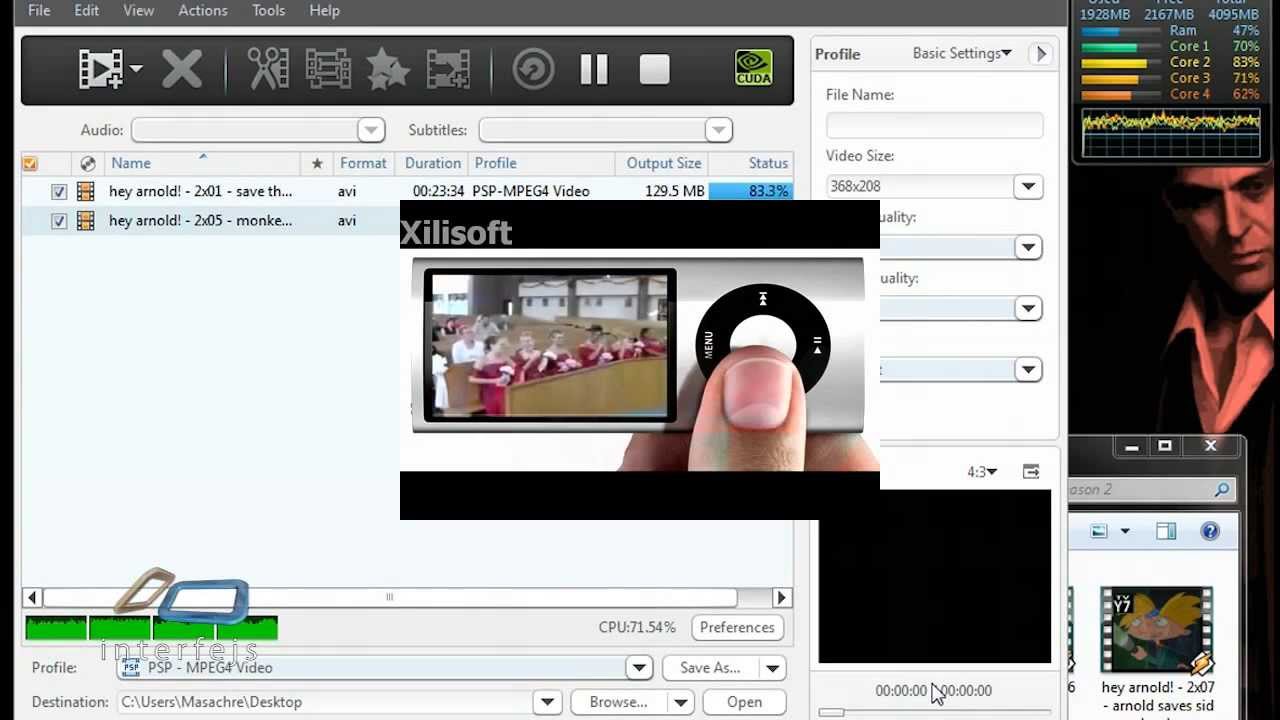Screen dimensions: 1280x720
Task: Open the 4:3 aspect ratio dropdown
Action: click(981, 471)
